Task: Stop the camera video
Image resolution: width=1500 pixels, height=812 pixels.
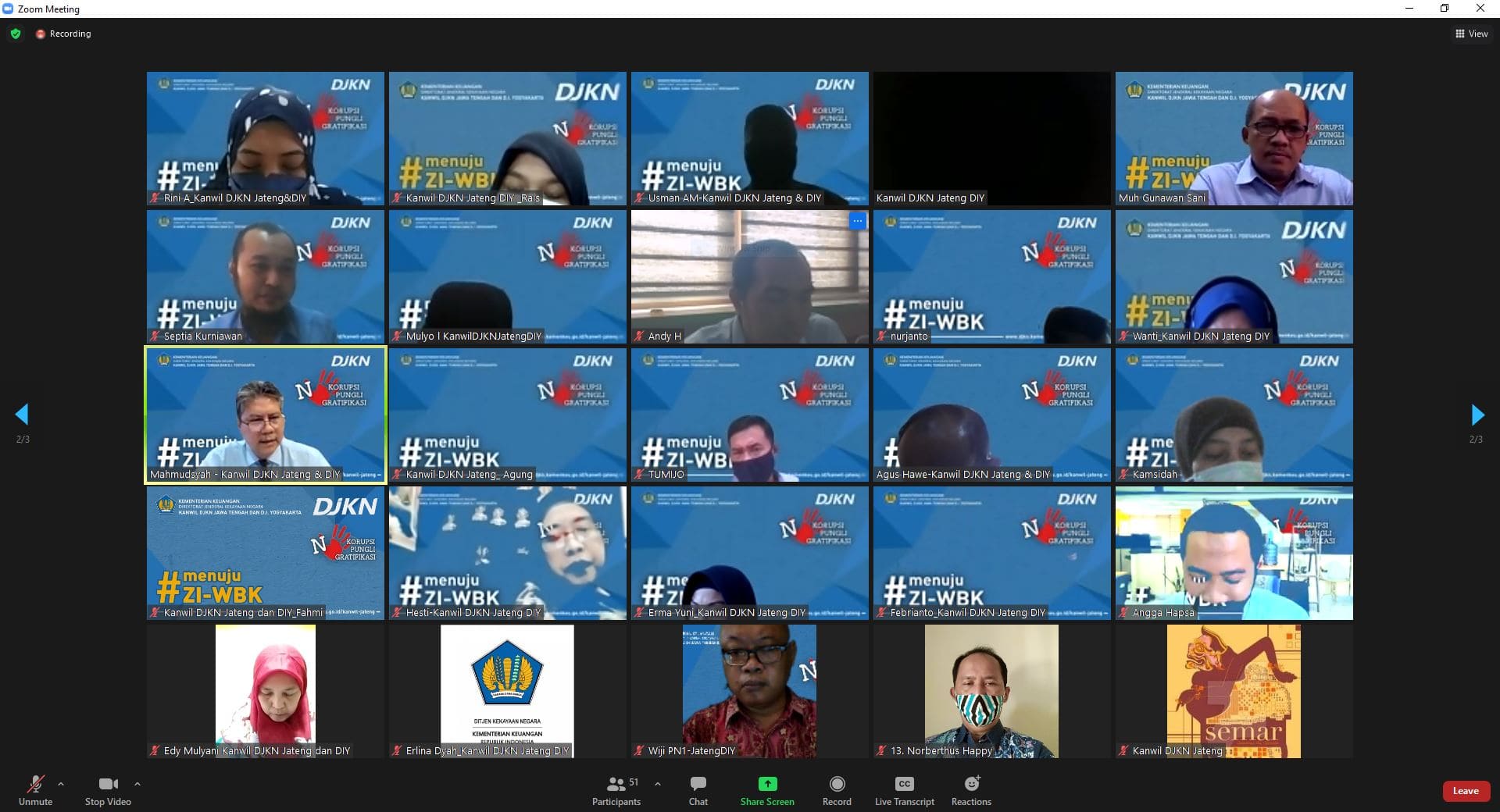Action: pyautogui.click(x=108, y=790)
